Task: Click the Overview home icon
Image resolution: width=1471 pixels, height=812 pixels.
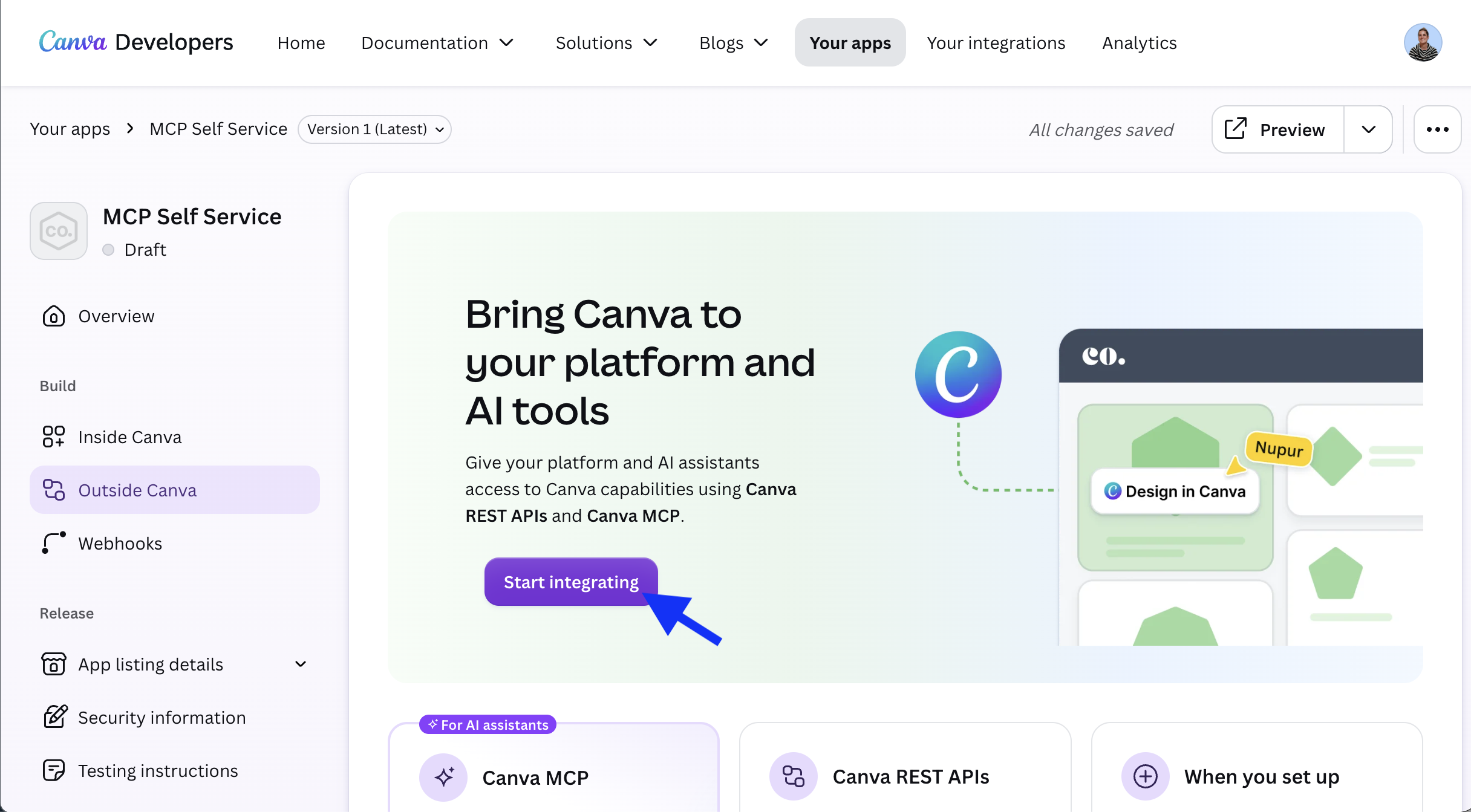Action: pos(53,316)
